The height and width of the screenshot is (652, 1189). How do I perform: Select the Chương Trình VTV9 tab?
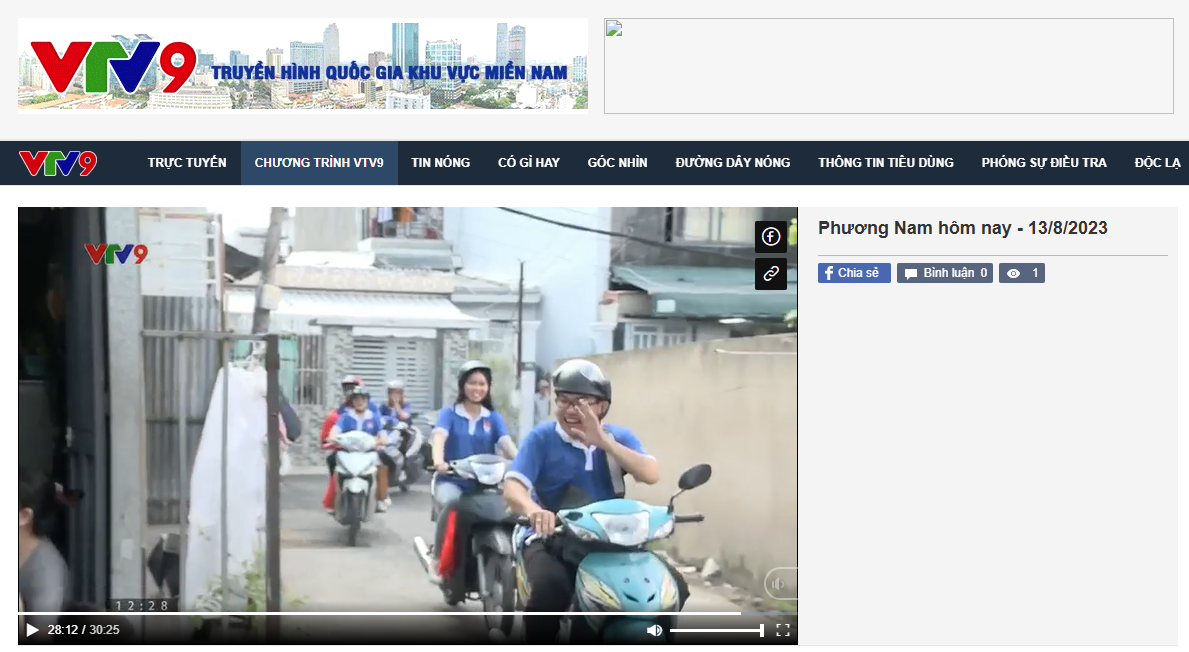click(319, 163)
